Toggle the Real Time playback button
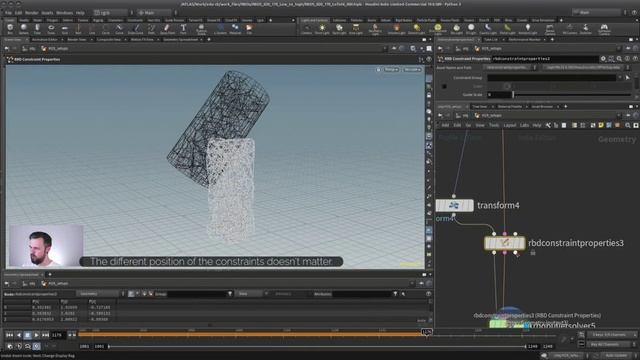 pos(36,346)
